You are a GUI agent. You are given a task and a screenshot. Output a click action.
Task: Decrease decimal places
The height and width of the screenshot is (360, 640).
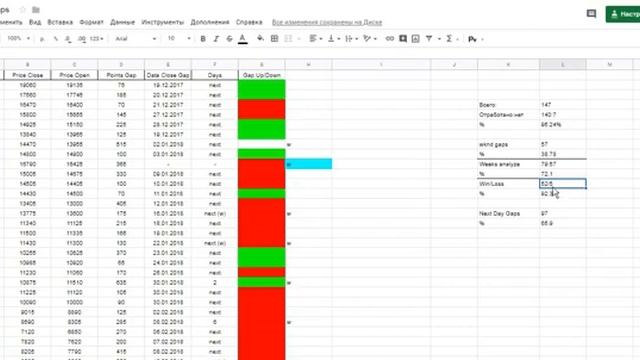click(68, 39)
